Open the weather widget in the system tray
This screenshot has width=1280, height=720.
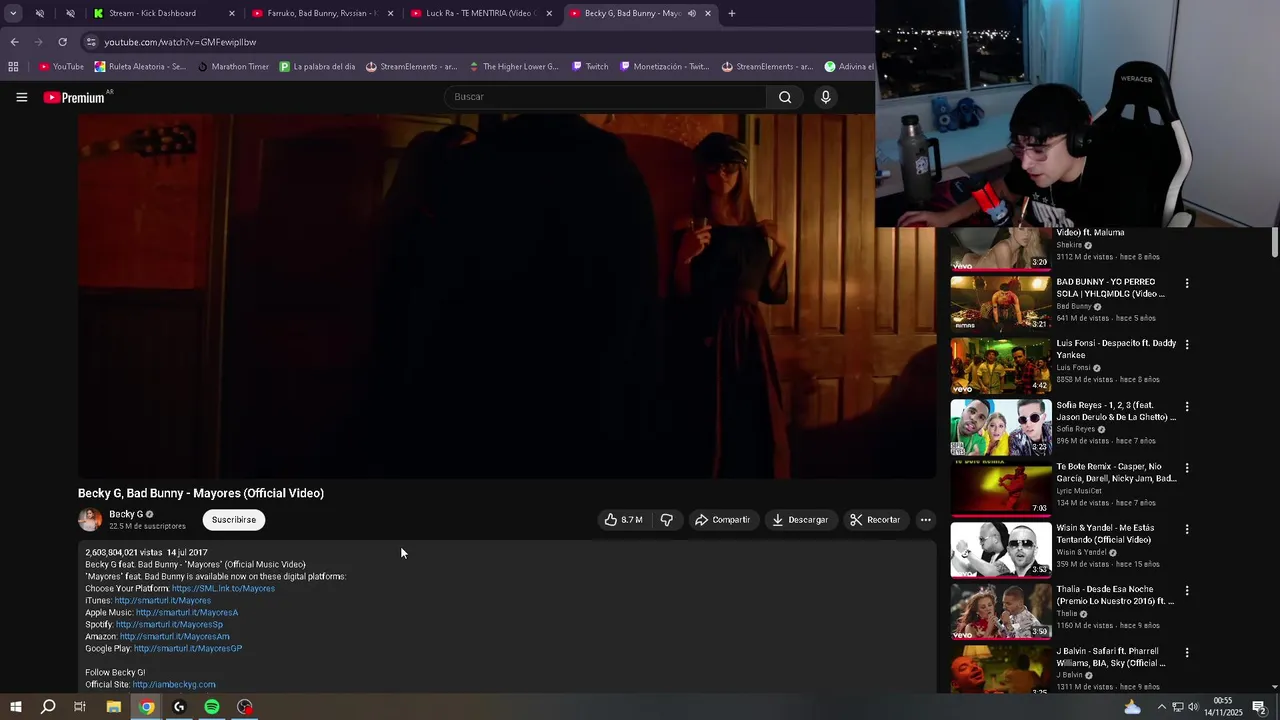(1132, 707)
